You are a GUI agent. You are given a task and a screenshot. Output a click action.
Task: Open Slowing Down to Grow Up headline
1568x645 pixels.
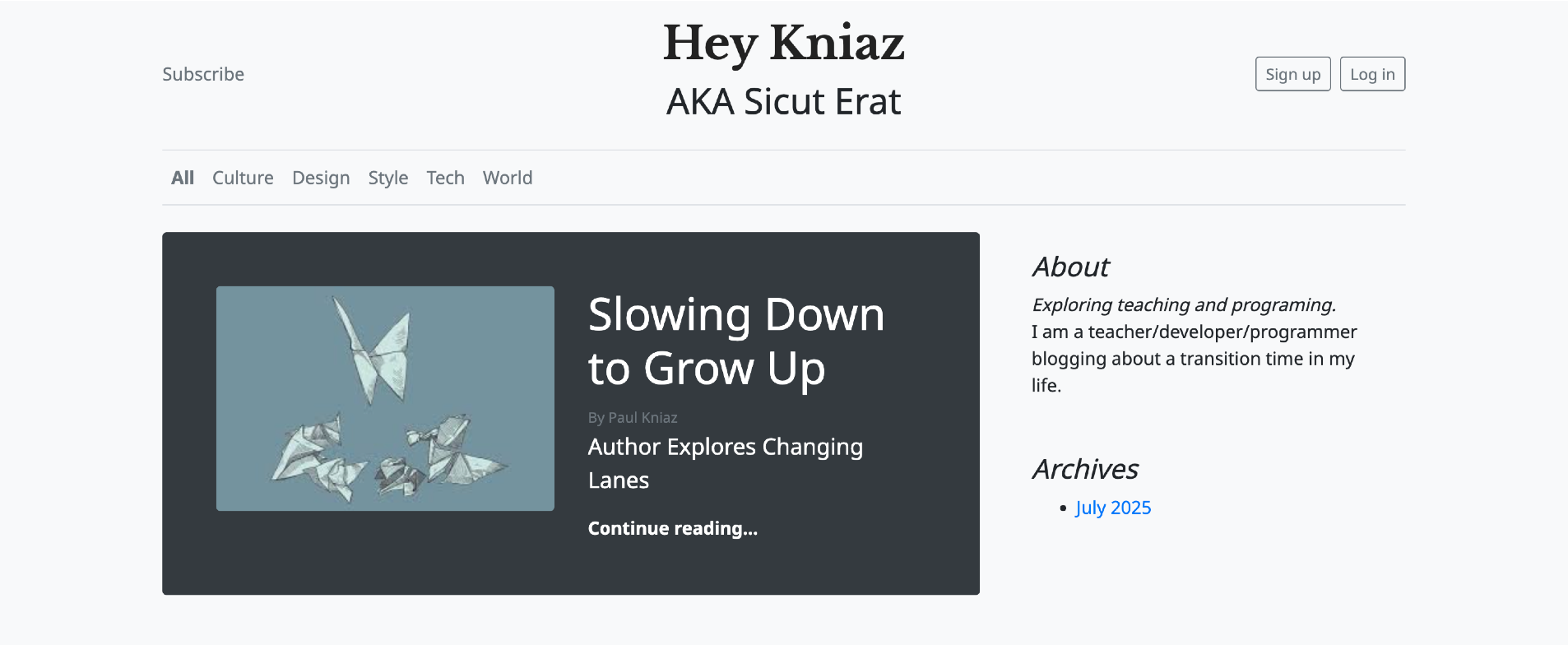[x=736, y=341]
